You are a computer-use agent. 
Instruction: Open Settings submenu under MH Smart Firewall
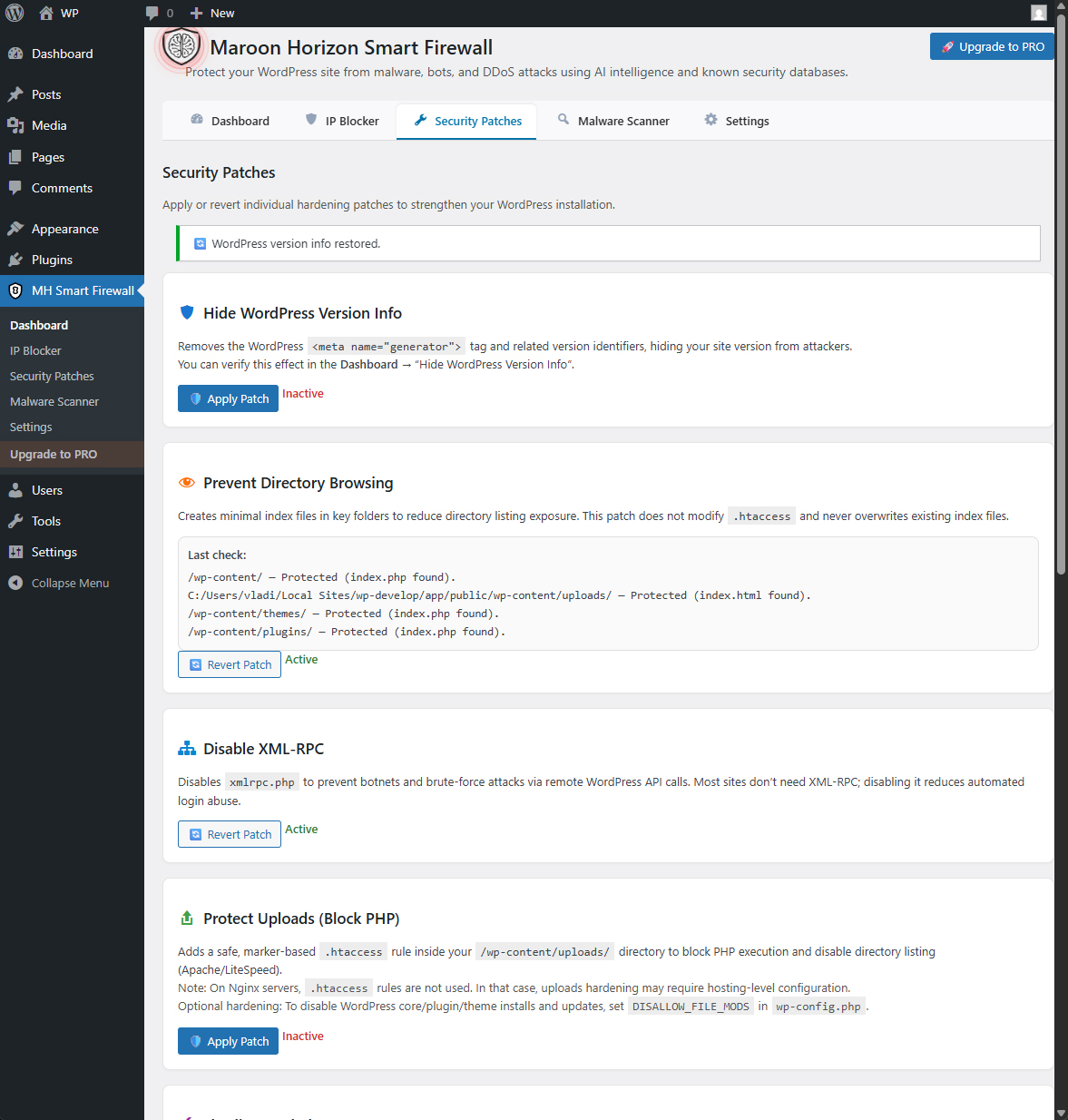pyautogui.click(x=31, y=427)
